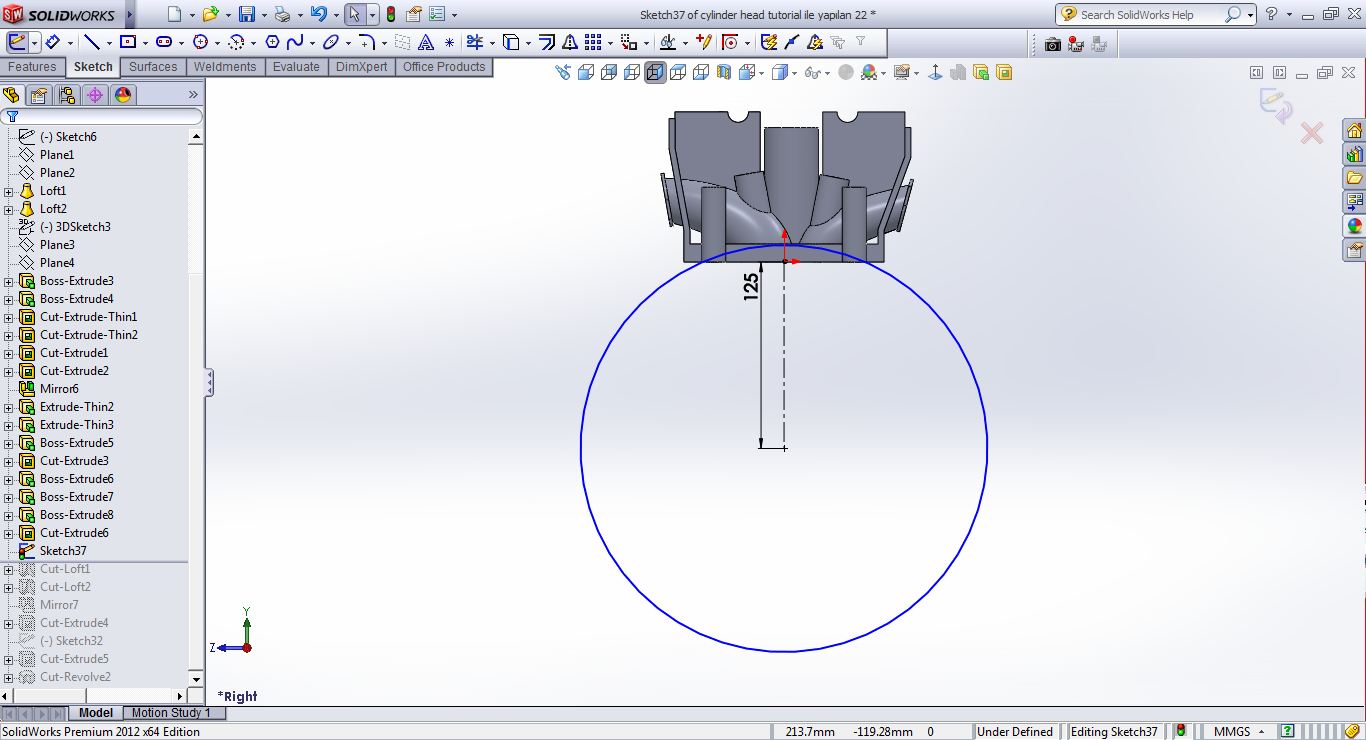Screen dimensions: 1366x740
Task: Click Repair Sketch icon
Action: (x=704, y=43)
